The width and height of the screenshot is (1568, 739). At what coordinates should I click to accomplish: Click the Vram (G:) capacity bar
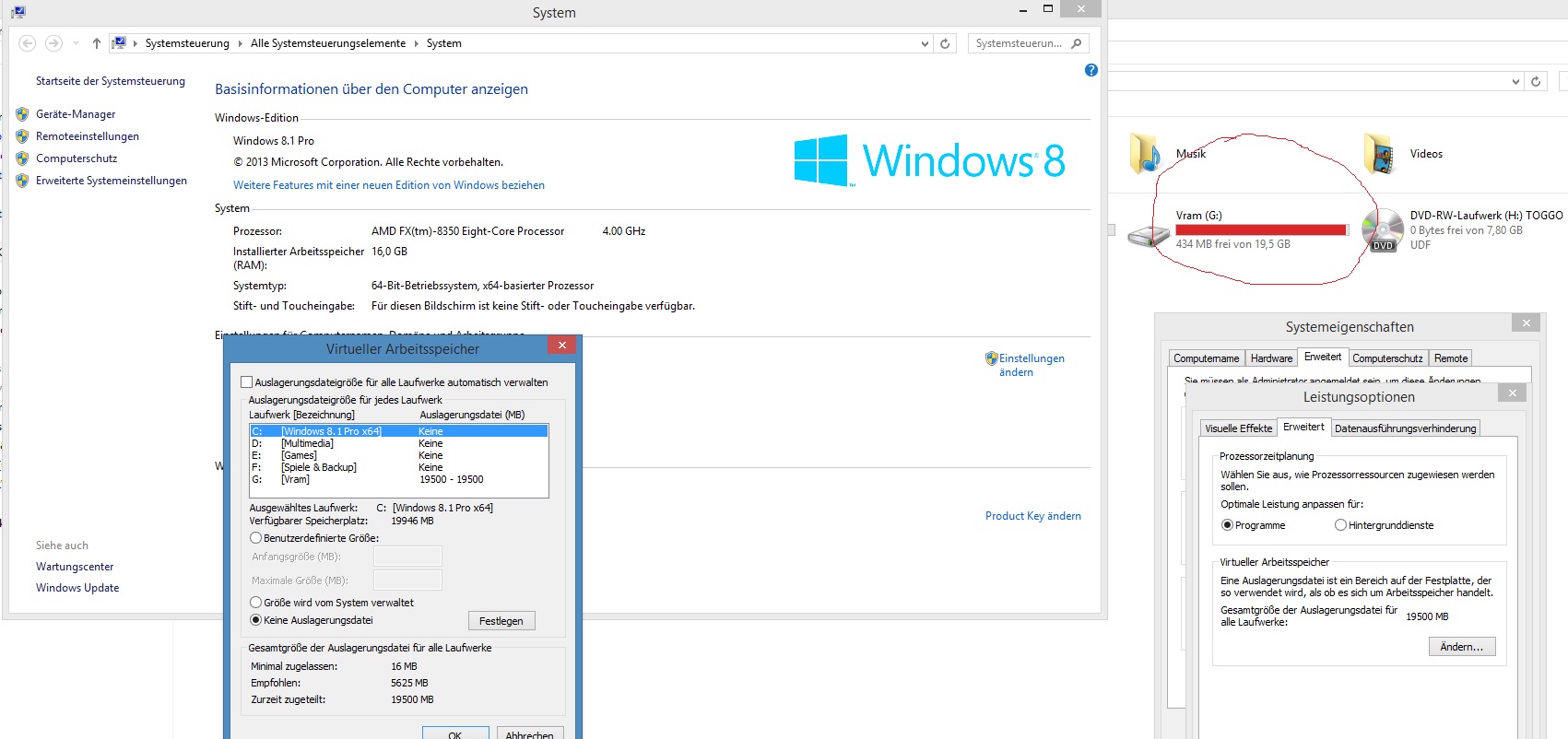pyautogui.click(x=1261, y=230)
